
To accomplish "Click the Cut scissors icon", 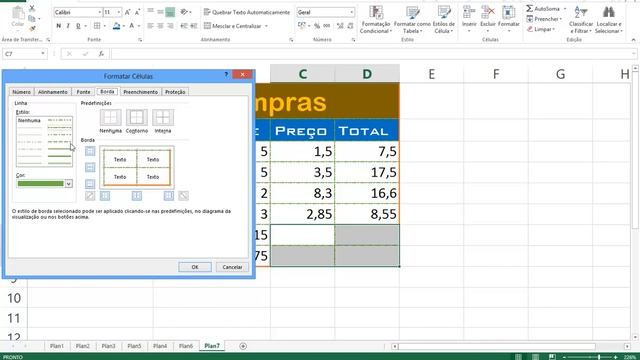I will (x=32, y=8).
